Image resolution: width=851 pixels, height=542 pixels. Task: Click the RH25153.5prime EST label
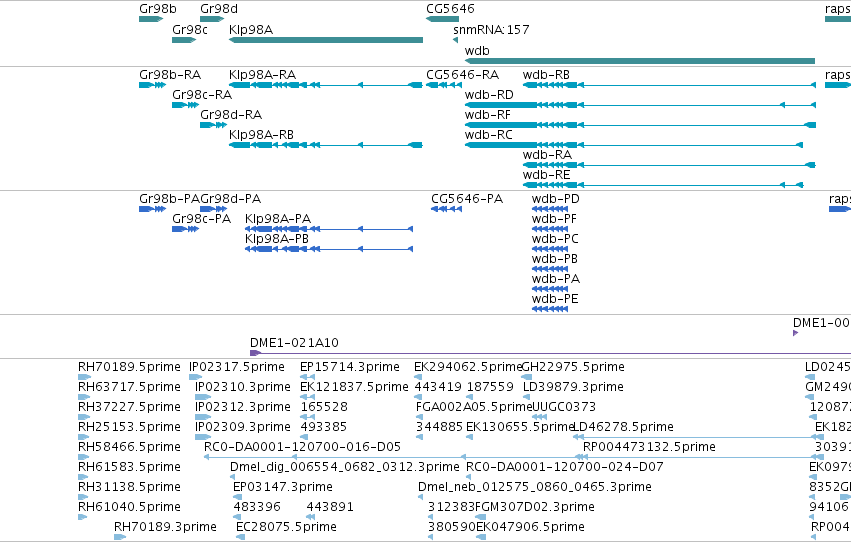coord(129,427)
